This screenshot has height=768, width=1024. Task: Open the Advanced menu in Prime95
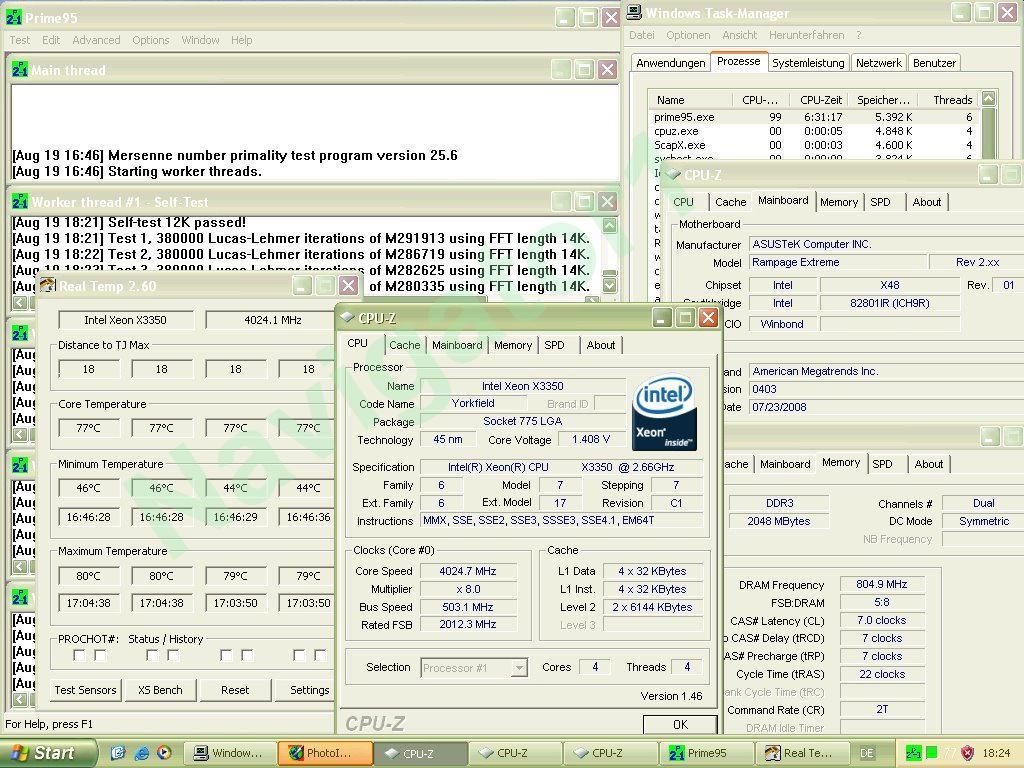click(x=96, y=40)
